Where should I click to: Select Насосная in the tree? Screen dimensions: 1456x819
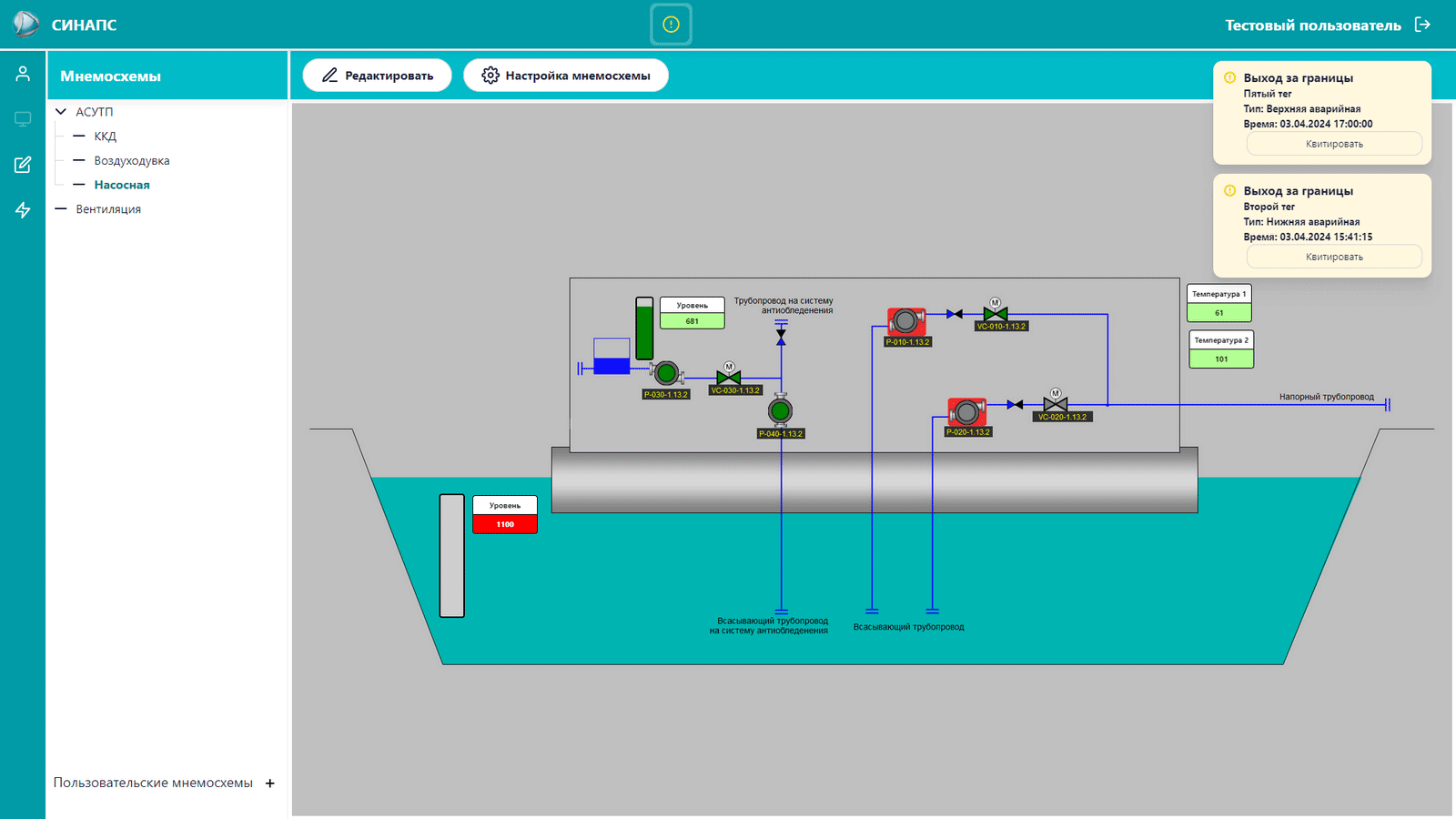pos(122,185)
